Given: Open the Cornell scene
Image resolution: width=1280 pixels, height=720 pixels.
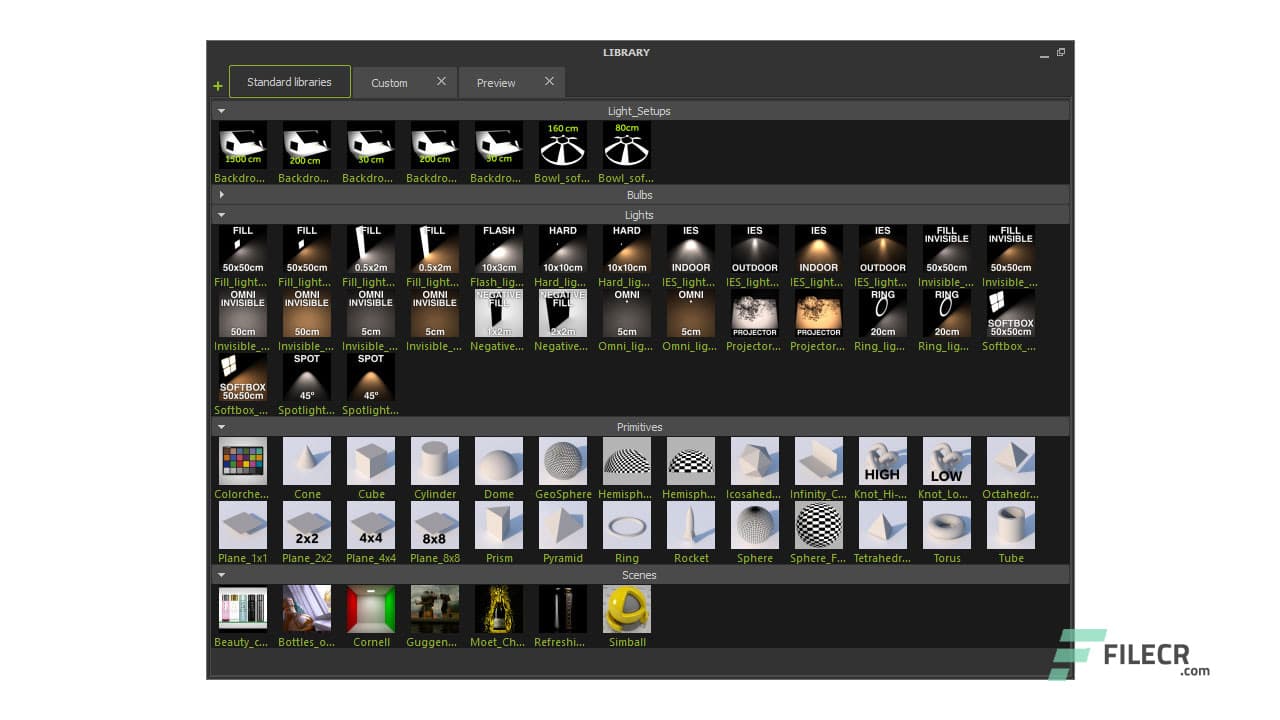Looking at the screenshot, I should (x=370, y=608).
